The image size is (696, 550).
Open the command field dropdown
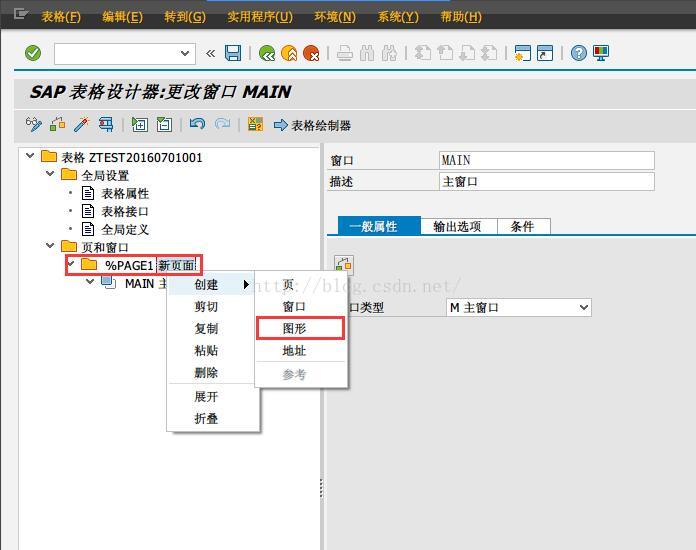coord(185,54)
